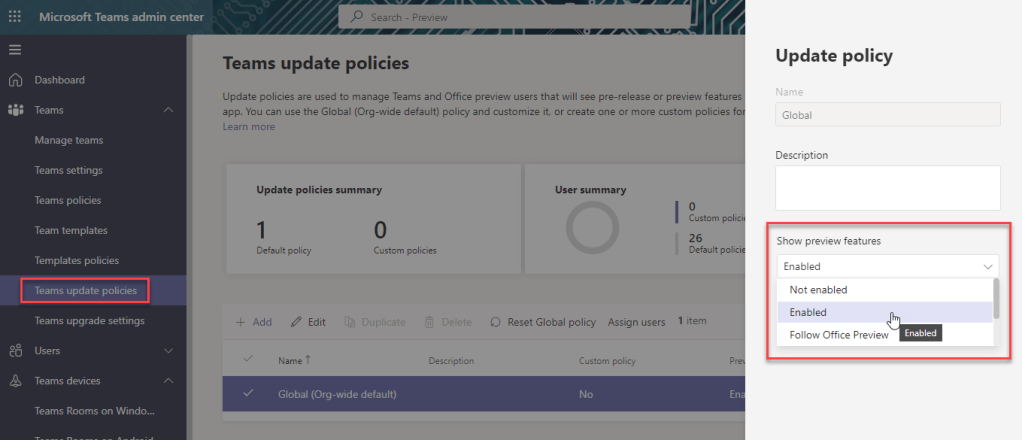1022x440 pixels.
Task: Expand the Users section chevron
Action: (x=168, y=351)
